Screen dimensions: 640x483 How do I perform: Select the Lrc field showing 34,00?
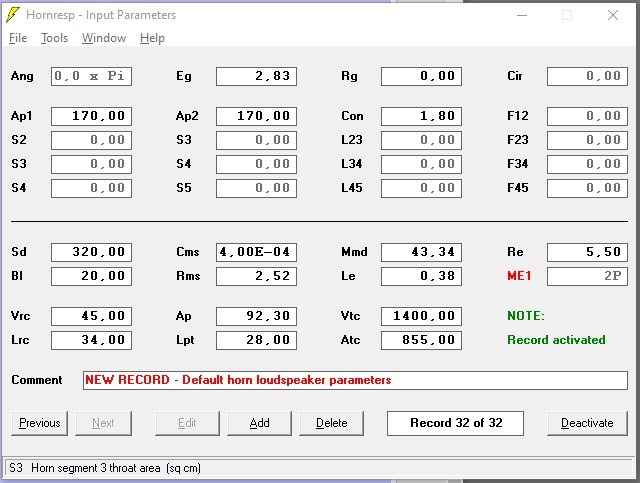pyautogui.click(x=91, y=341)
